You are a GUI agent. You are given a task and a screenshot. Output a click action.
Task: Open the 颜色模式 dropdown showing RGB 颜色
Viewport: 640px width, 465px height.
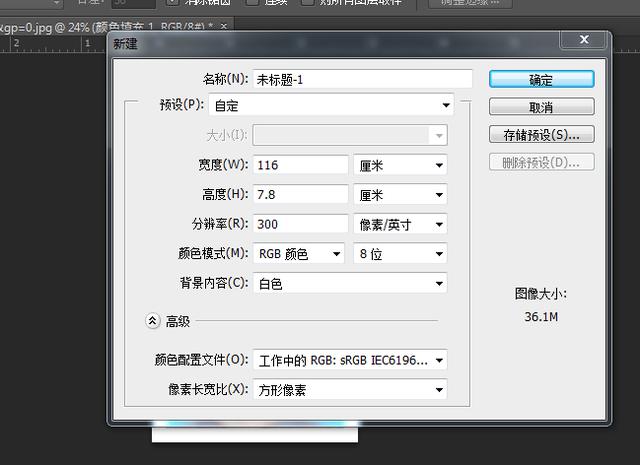coord(300,254)
